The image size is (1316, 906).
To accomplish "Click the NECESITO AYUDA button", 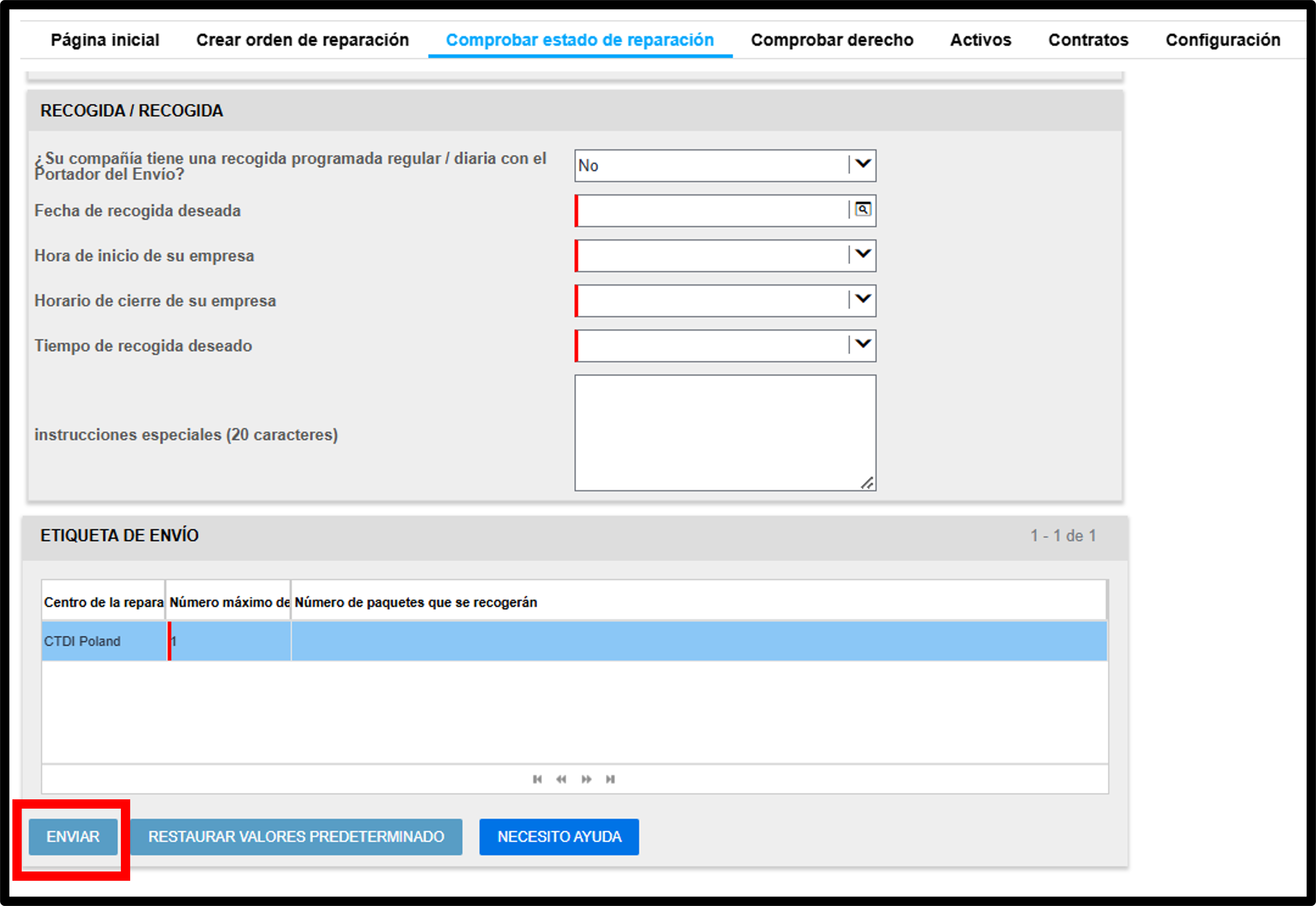I will coord(559,836).
